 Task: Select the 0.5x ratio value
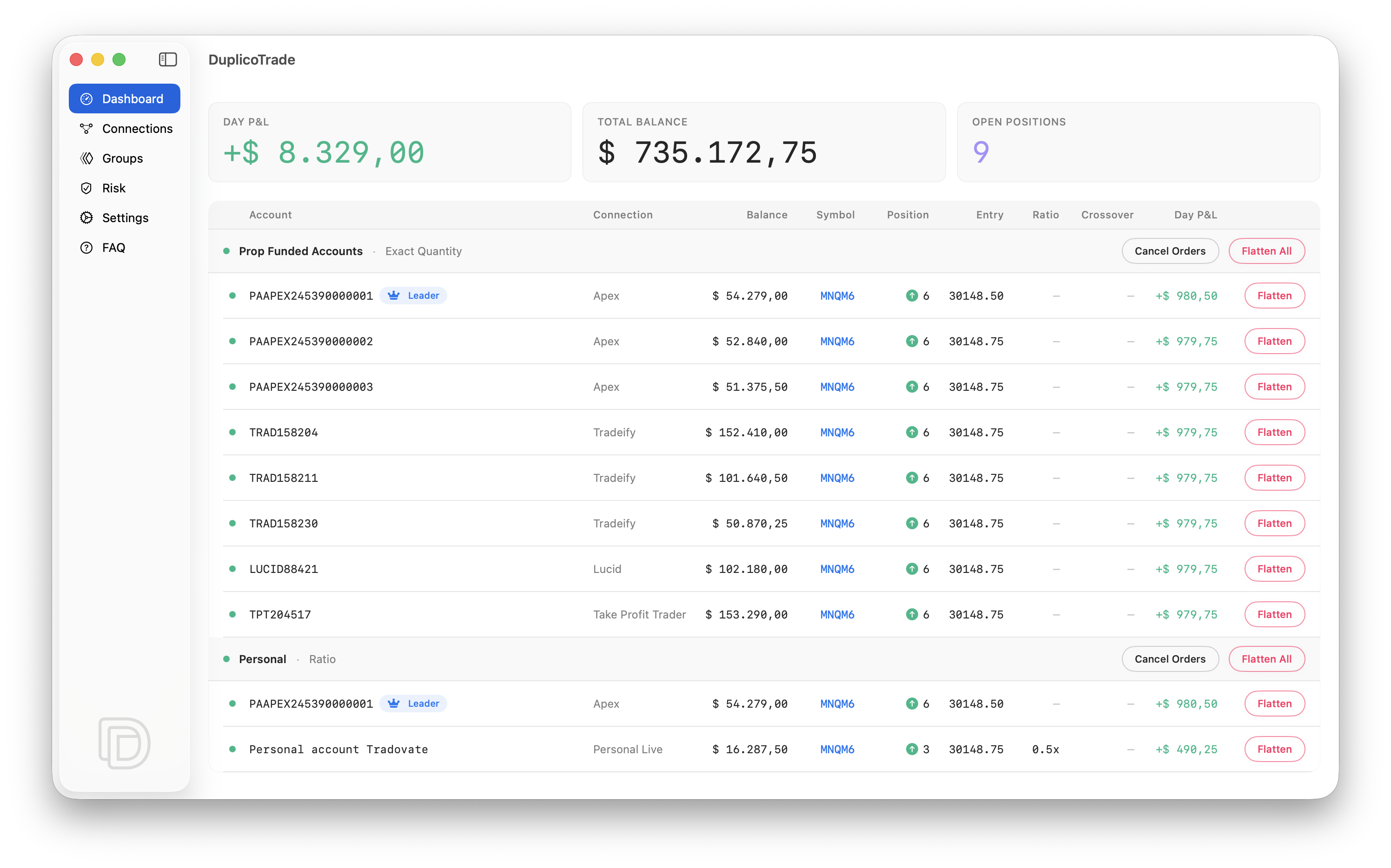tap(1045, 749)
